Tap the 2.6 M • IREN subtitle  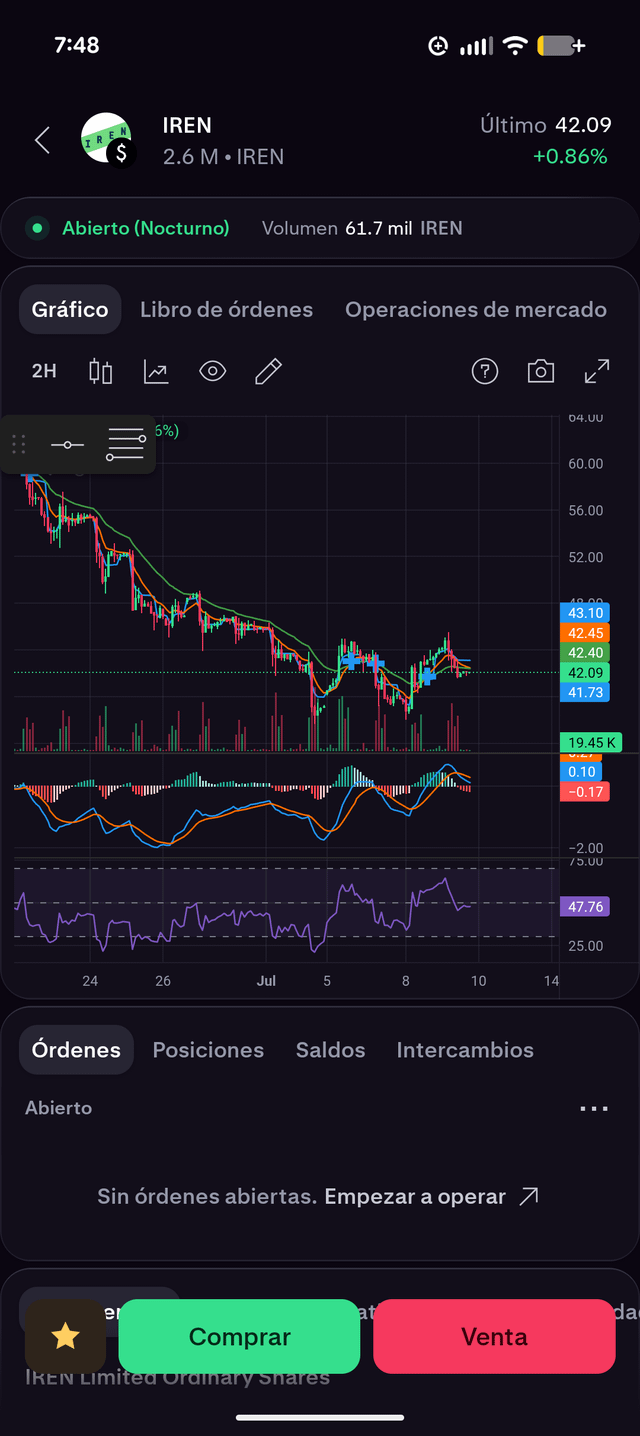coord(223,157)
